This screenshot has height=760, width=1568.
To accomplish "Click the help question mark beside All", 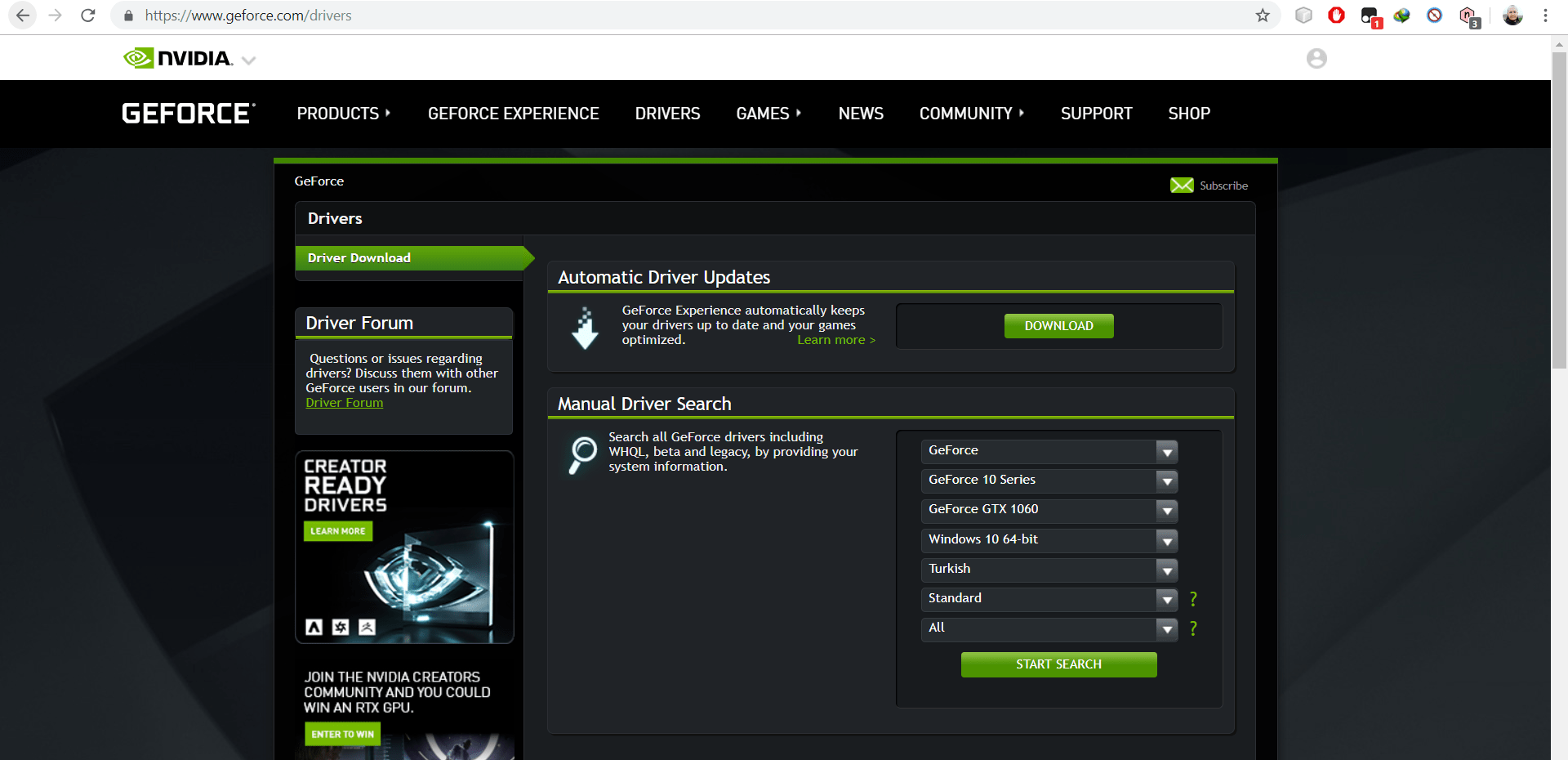I will pos(1193,628).
